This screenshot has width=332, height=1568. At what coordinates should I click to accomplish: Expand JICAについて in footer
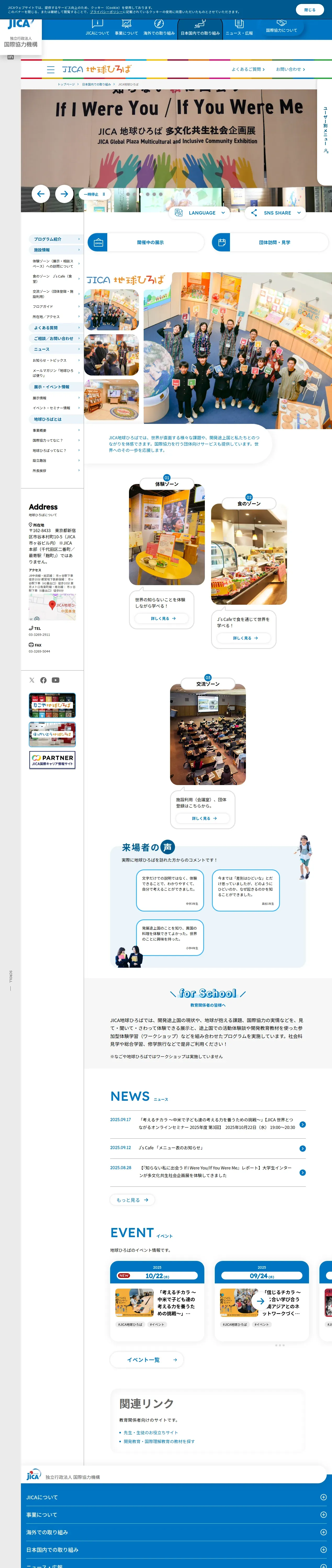[x=176, y=1497]
